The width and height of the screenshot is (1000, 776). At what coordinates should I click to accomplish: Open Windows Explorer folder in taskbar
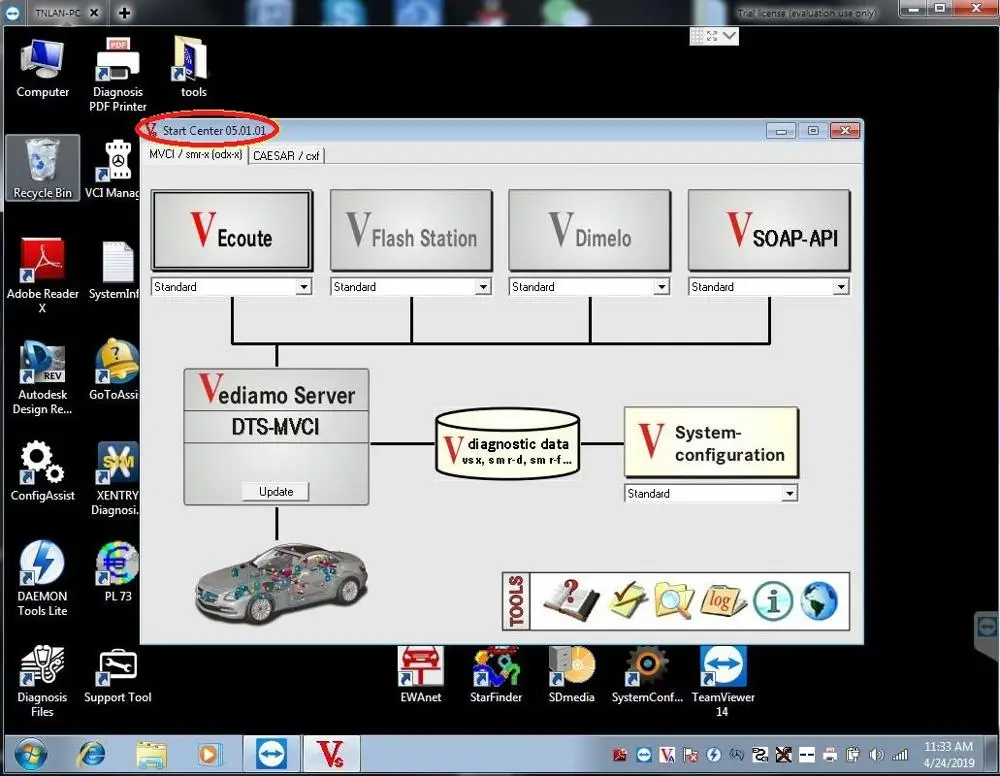[151, 755]
